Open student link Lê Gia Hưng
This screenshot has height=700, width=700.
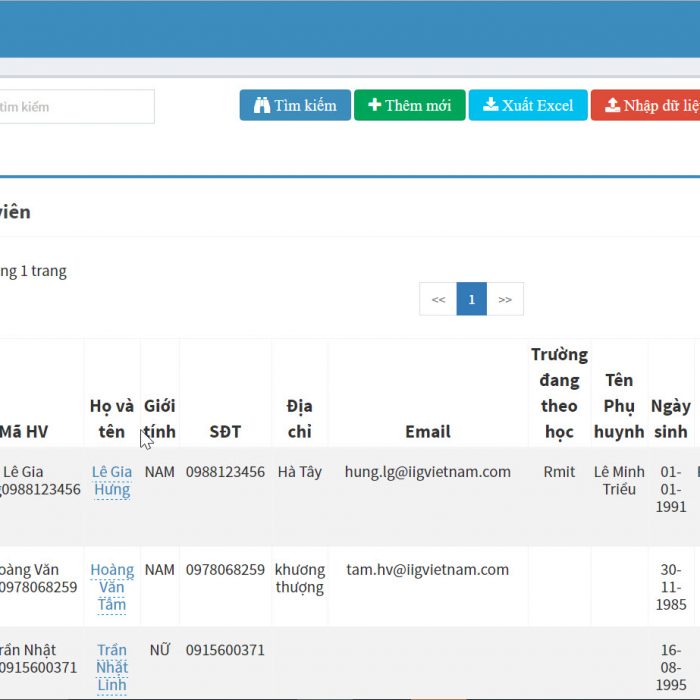112,480
